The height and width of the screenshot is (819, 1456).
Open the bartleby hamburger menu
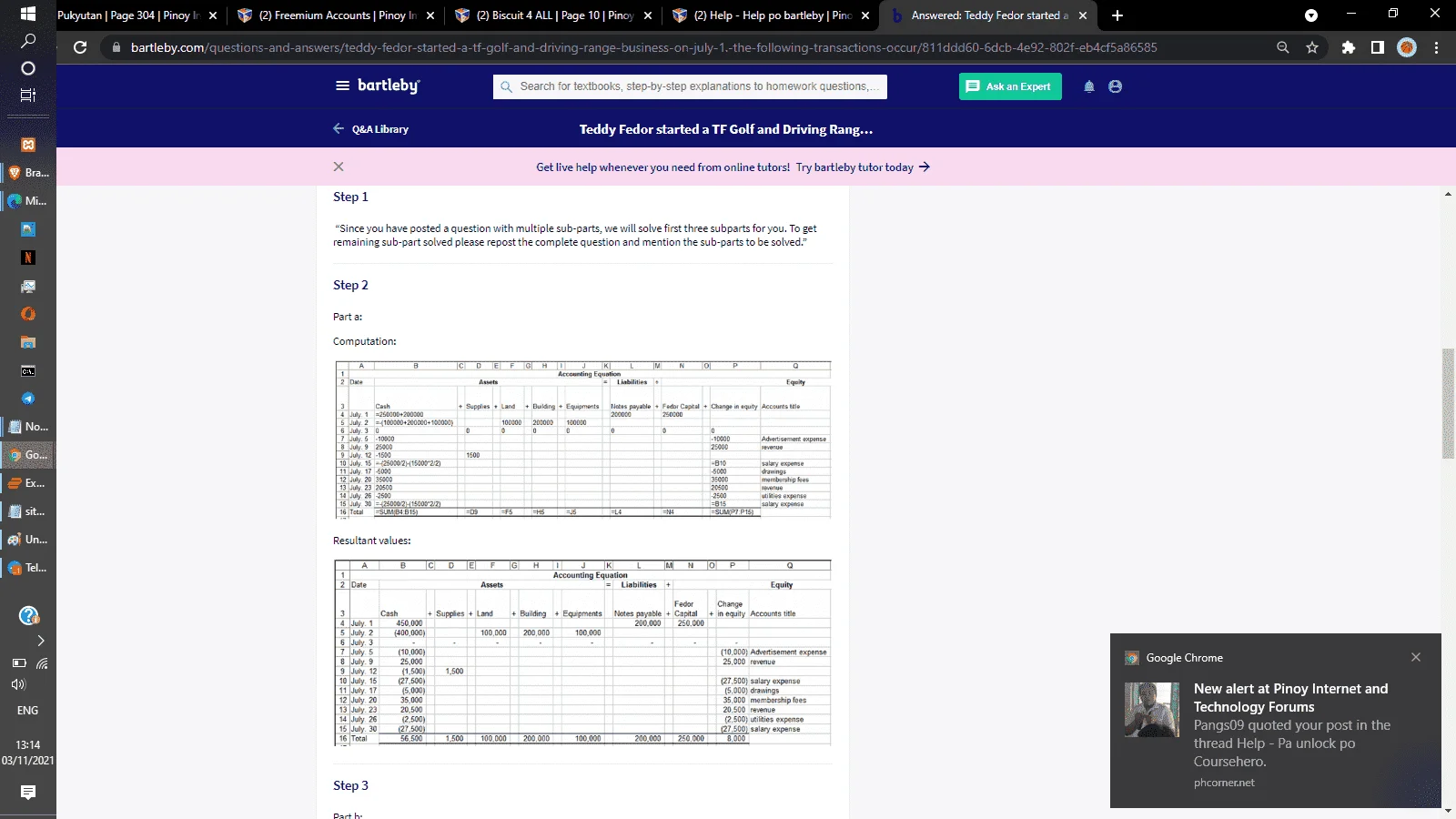[x=342, y=86]
